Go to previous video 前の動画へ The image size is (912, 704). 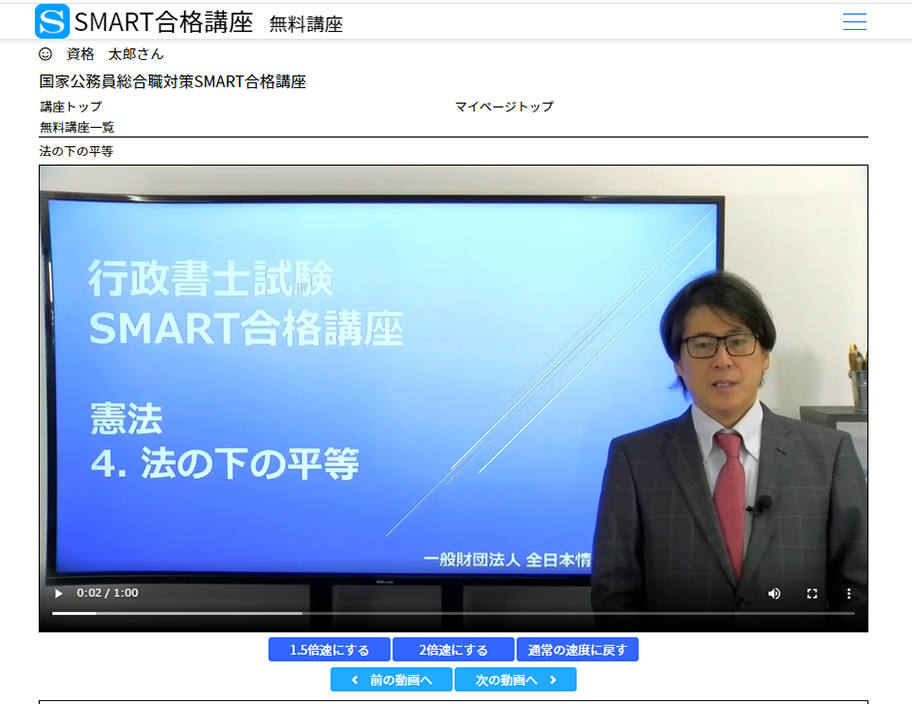391,680
